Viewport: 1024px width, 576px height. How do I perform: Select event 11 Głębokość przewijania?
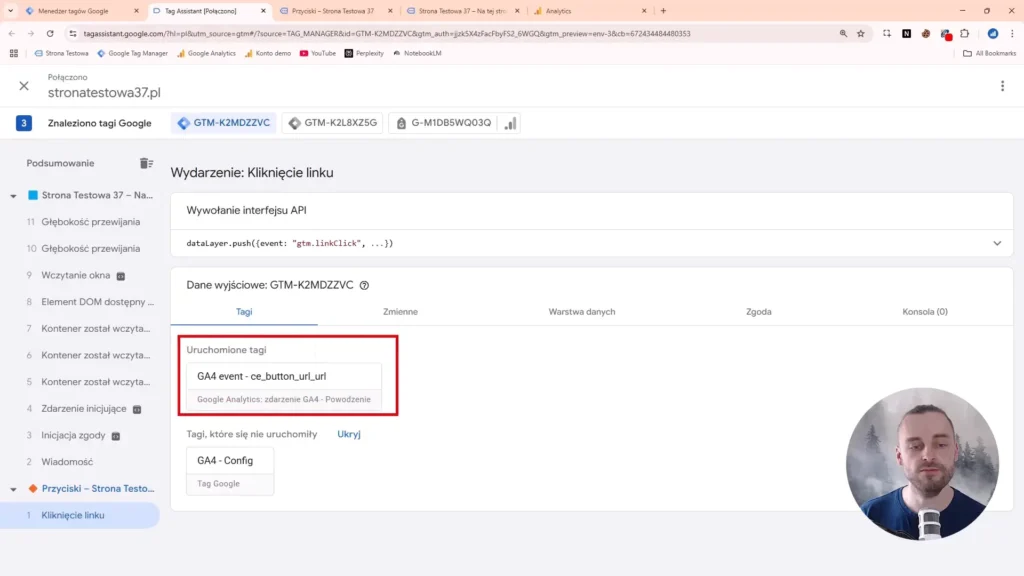[80, 222]
